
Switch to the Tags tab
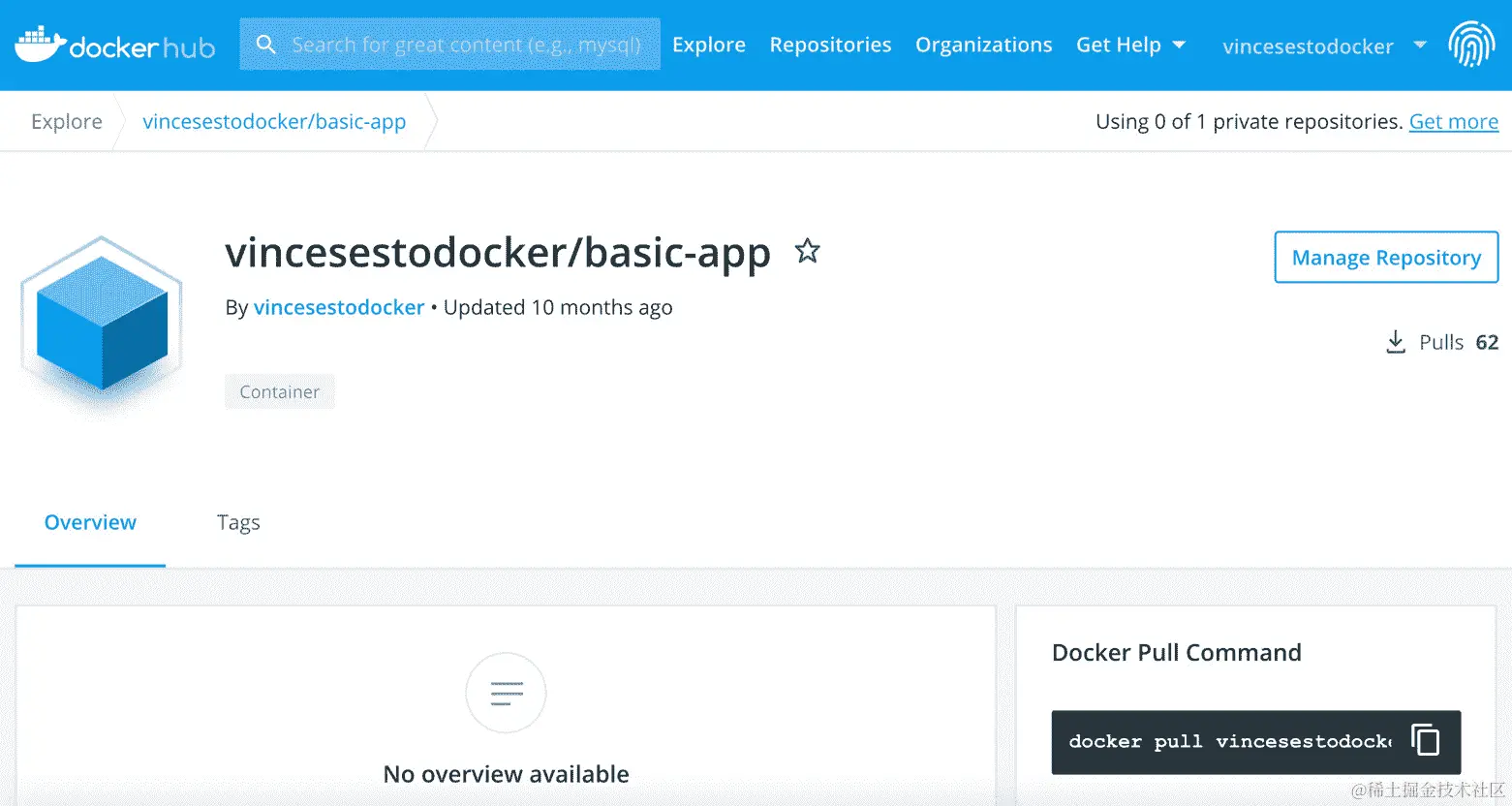238,522
